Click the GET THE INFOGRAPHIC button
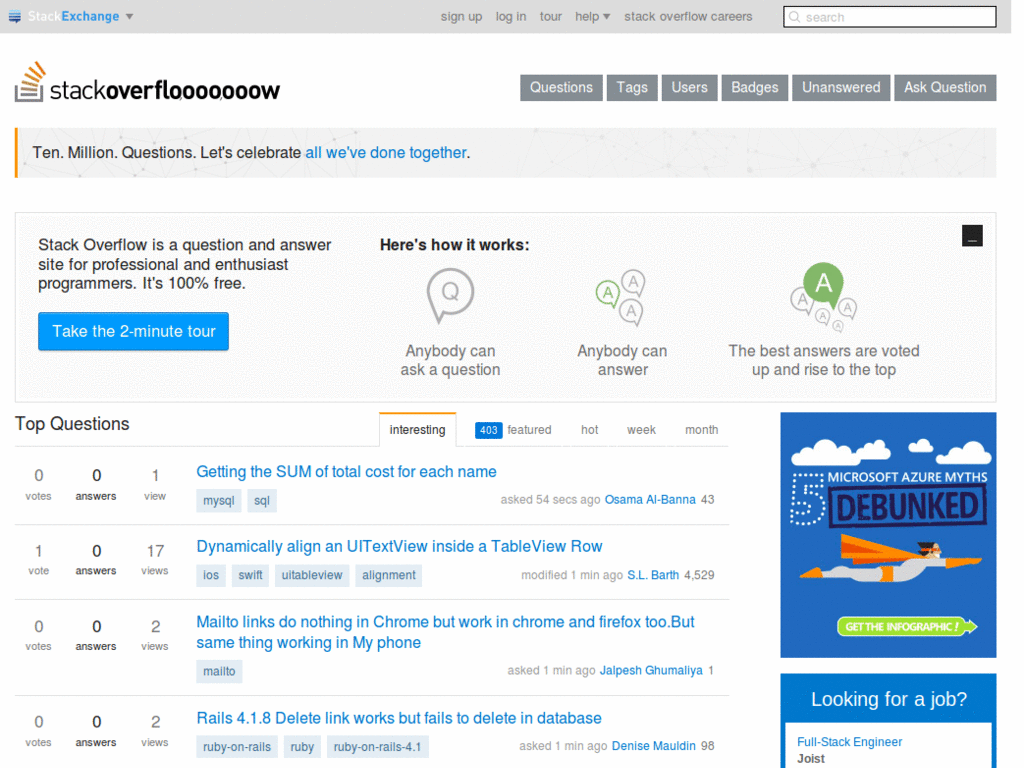 [x=907, y=627]
